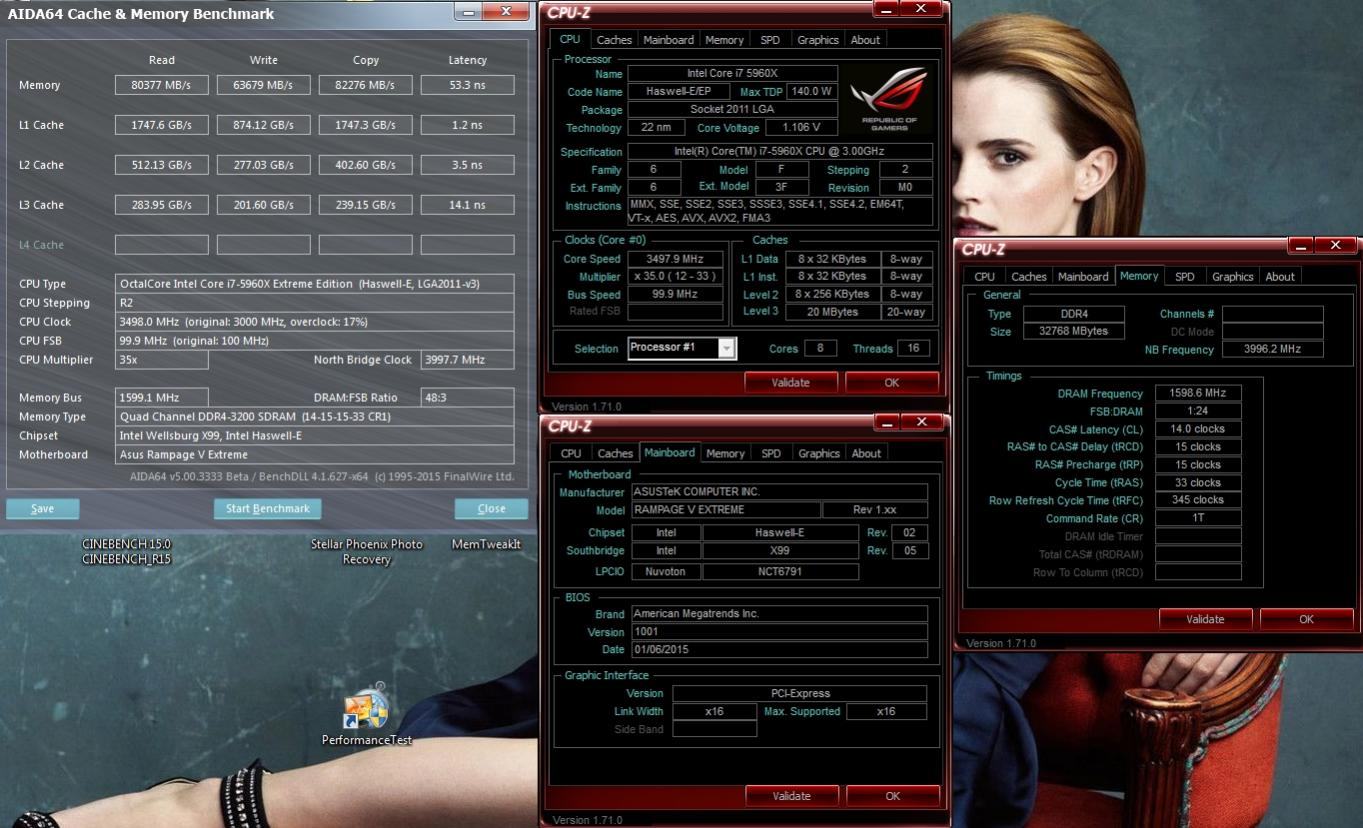Select the Motherboard Asus Rampage V Extreme field
Screen dimensions: 1363x828
click(x=315, y=455)
